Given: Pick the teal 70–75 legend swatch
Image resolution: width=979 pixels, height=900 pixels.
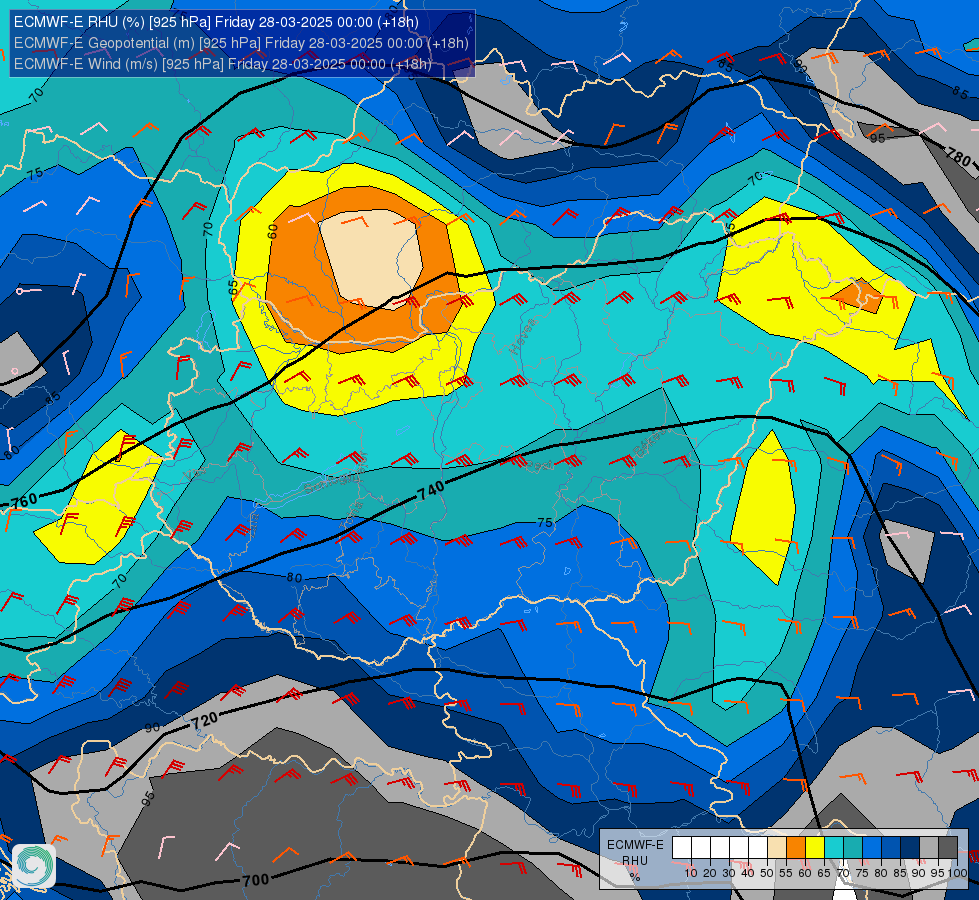Looking at the screenshot, I should point(853,848).
